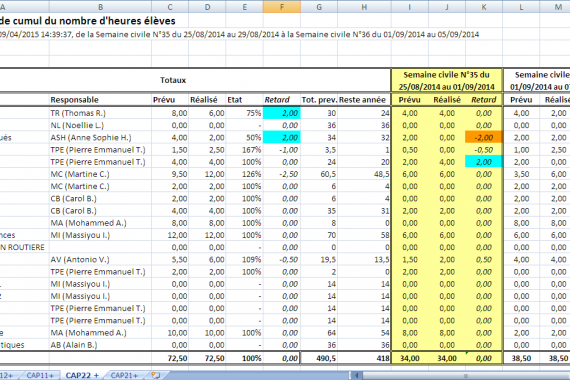
Task: Click the insert new worksheet icon
Action: point(156,375)
